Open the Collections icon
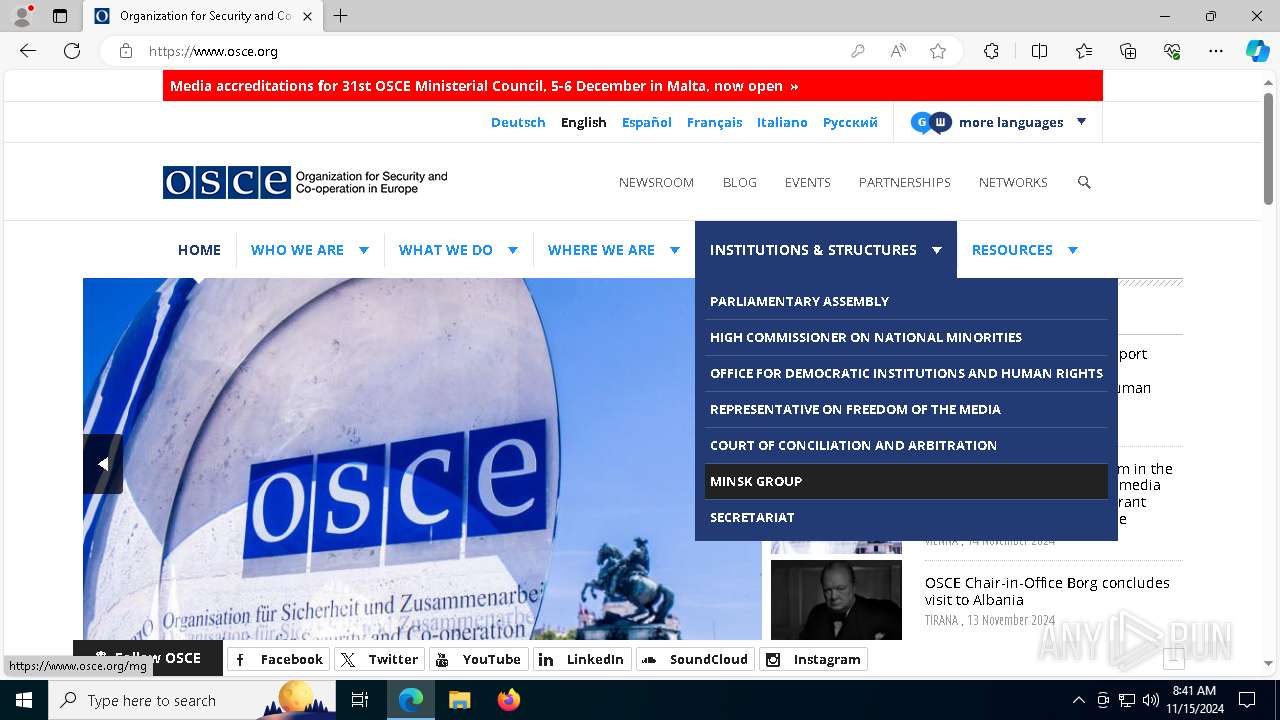Image resolution: width=1280 pixels, height=720 pixels. (1128, 51)
